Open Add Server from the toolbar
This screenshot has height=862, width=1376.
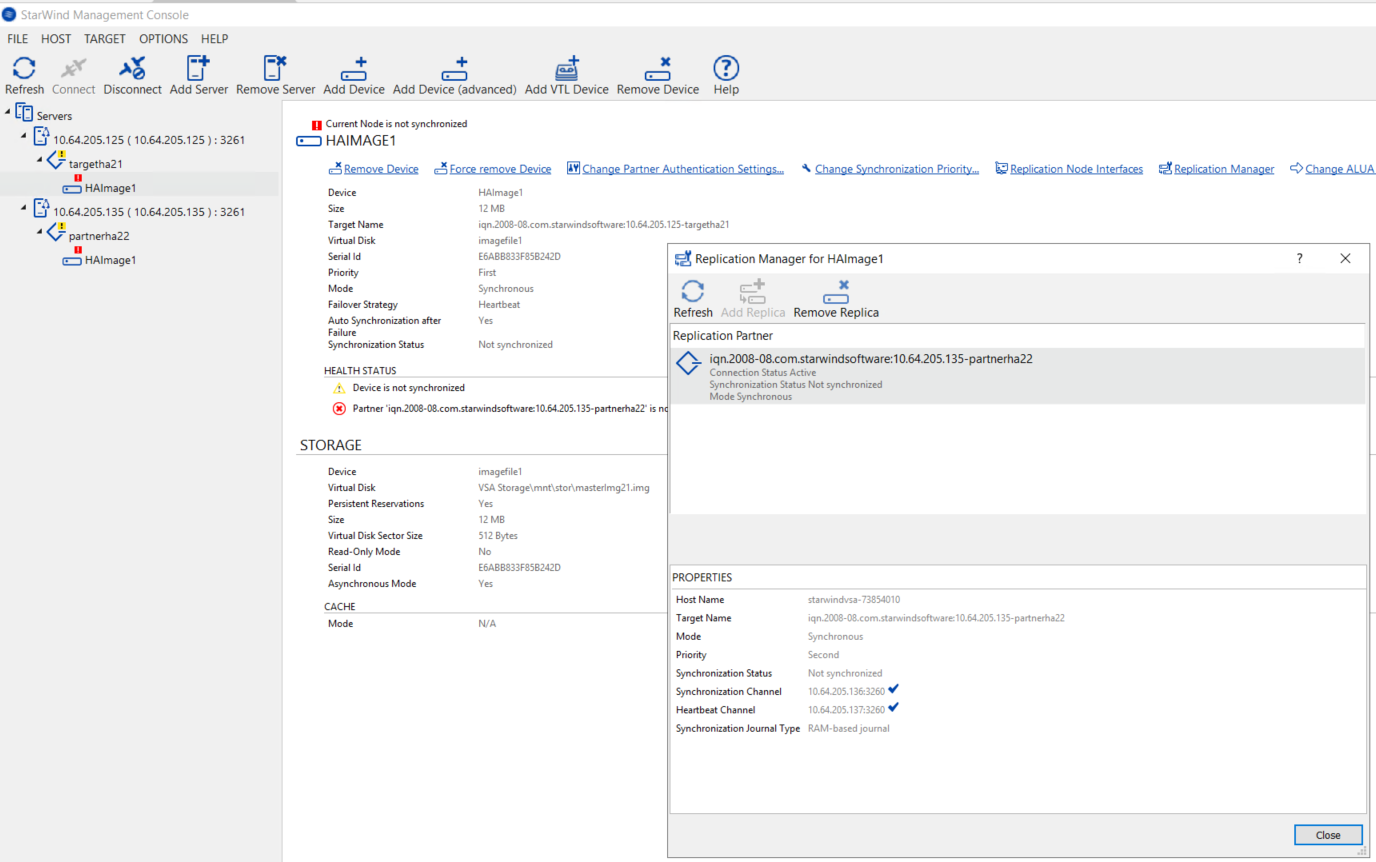pos(198,68)
